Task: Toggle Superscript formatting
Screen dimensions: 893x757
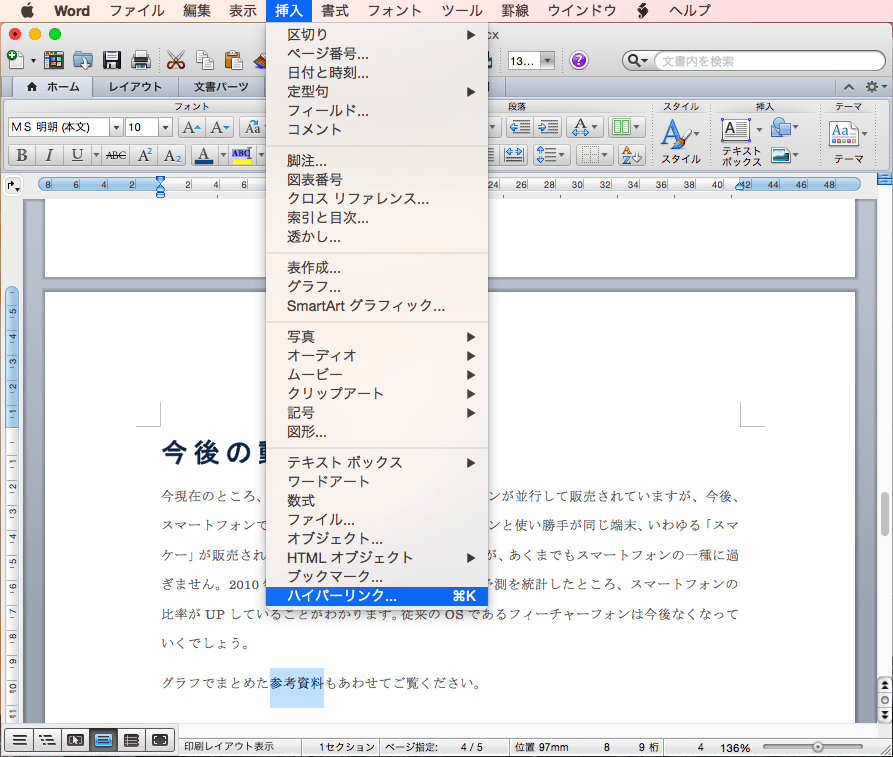Action: tap(145, 155)
